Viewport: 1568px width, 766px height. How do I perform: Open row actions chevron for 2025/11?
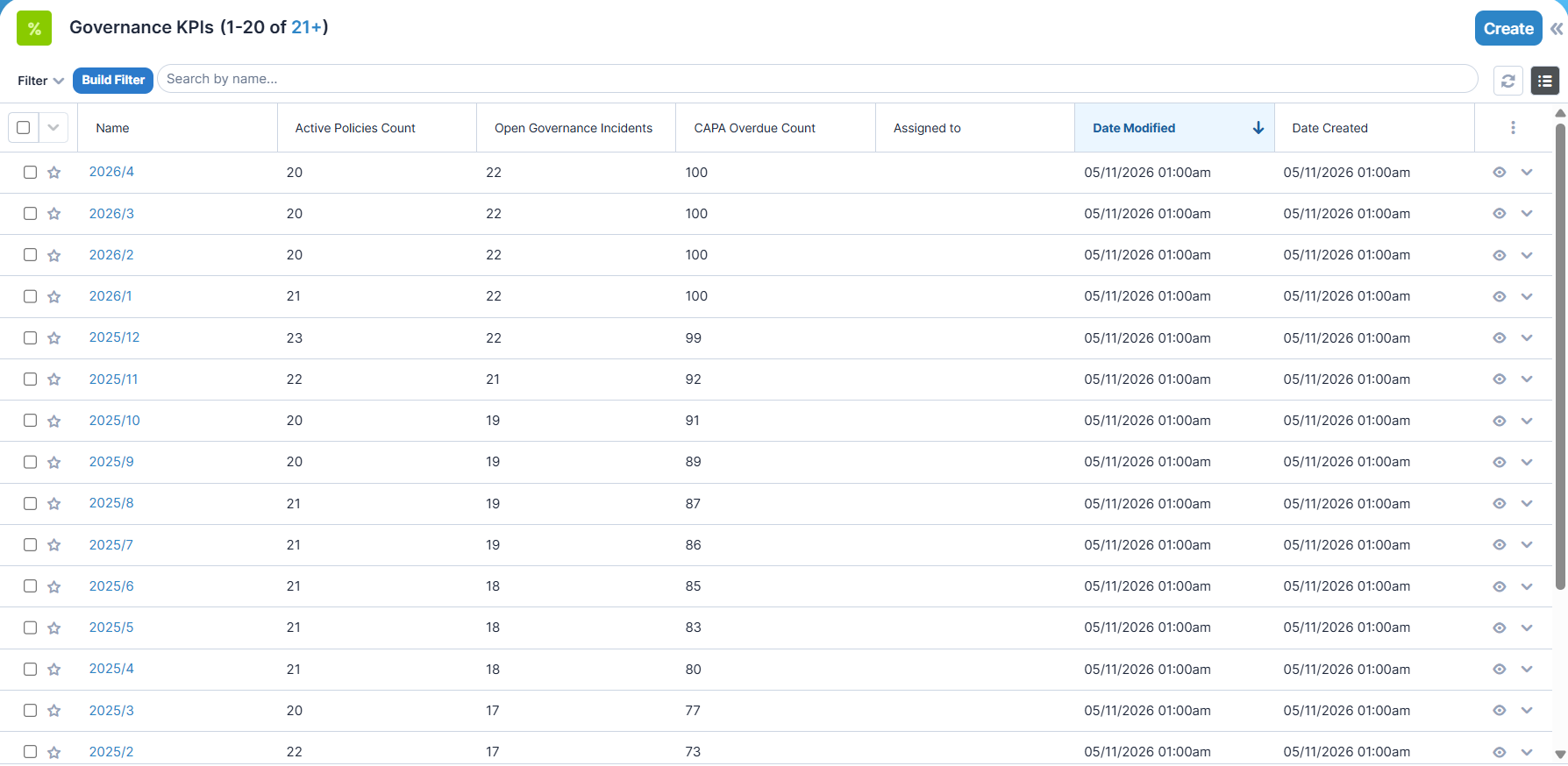pos(1527,379)
